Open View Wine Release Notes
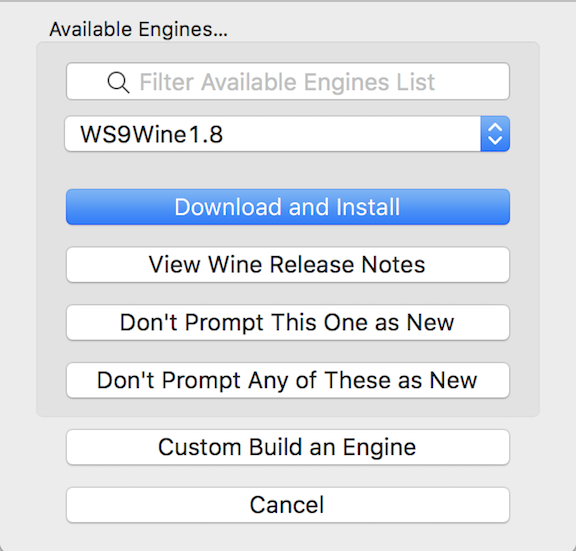The height and width of the screenshot is (551, 576). [288, 264]
